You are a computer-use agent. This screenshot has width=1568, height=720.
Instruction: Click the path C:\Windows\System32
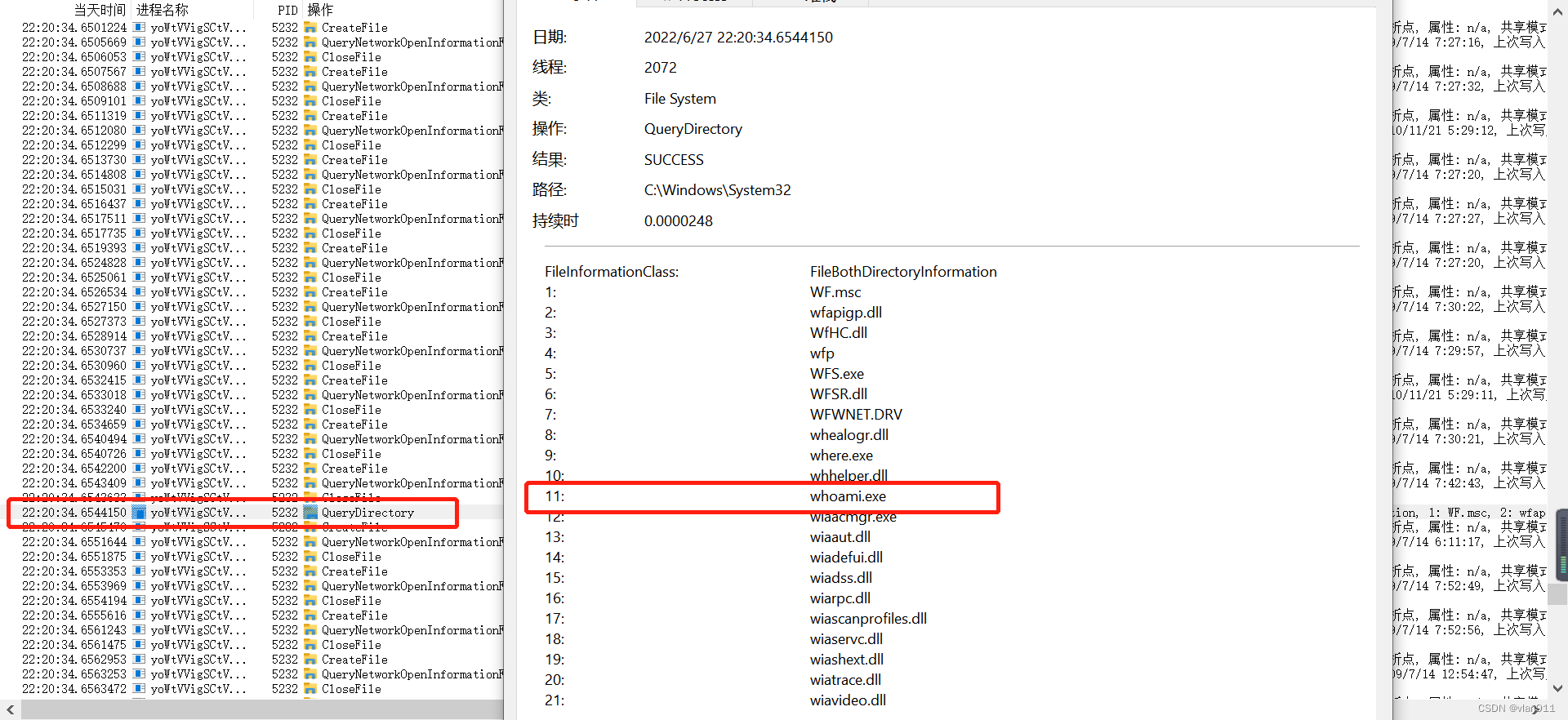coord(717,190)
